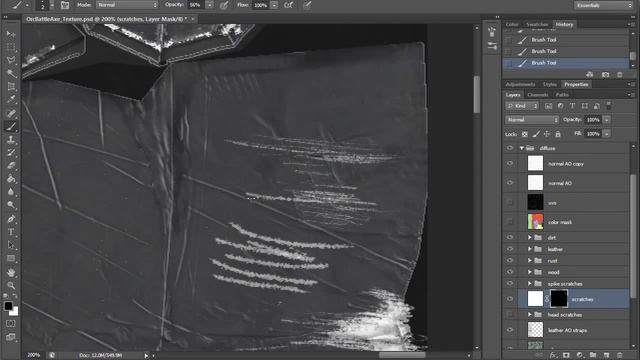Open layer Fill slider arrow
640x360 pixels.
click(607, 134)
